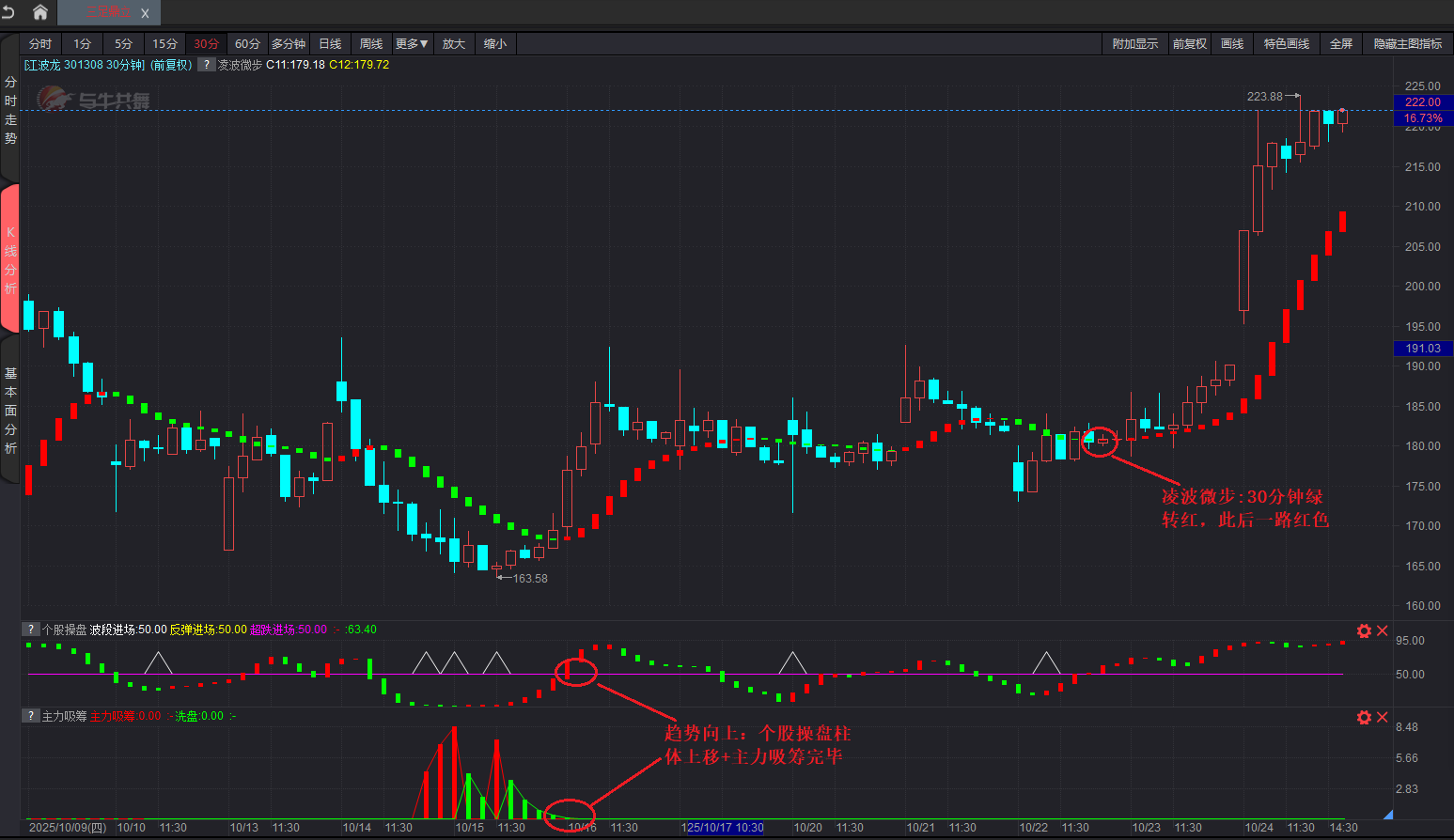The image size is (1454, 840).
Task: Click the back arrow icon
Action: [x=8, y=12]
